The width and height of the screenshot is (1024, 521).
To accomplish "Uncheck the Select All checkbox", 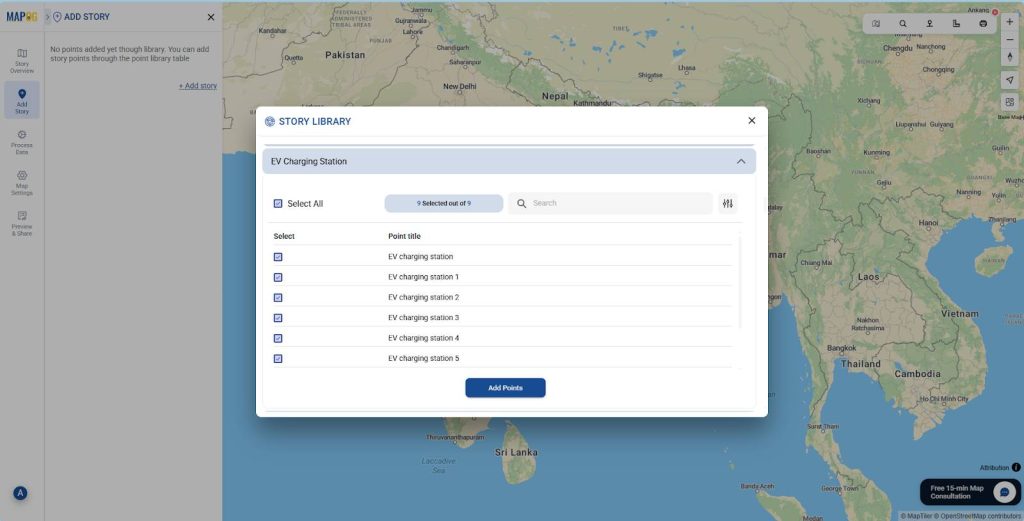I will click(278, 204).
